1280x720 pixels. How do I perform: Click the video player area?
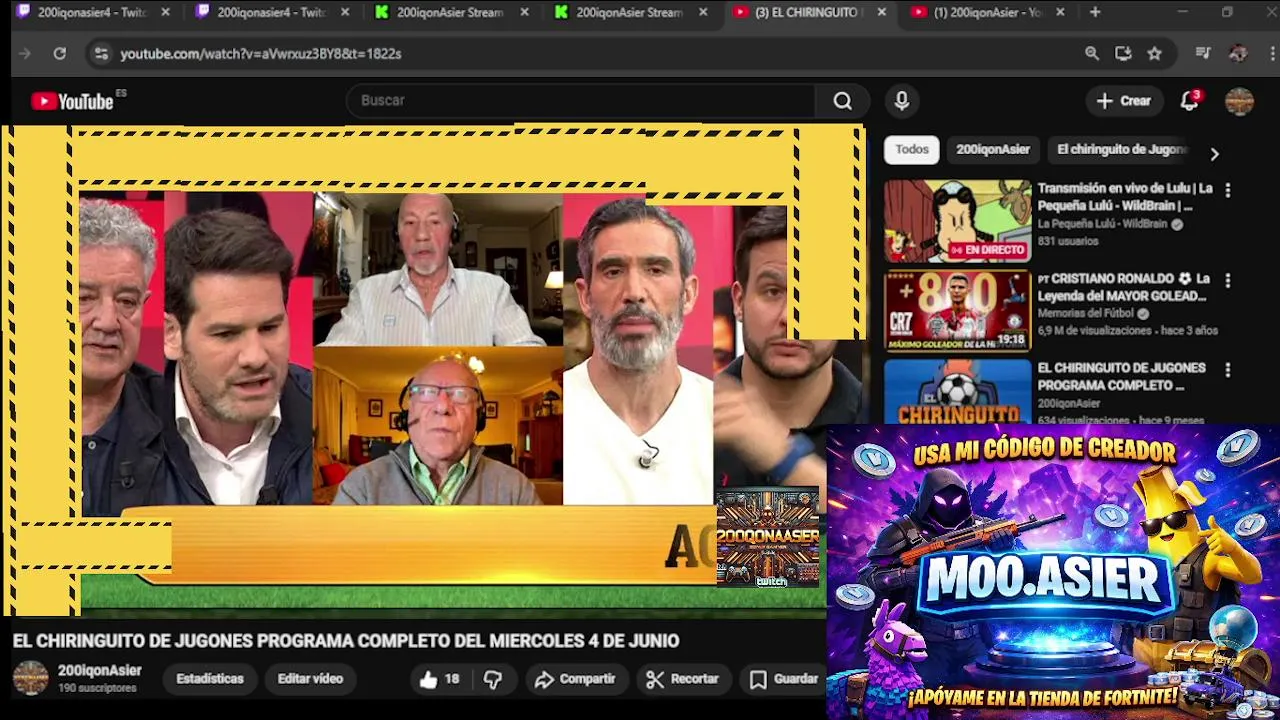point(432,370)
